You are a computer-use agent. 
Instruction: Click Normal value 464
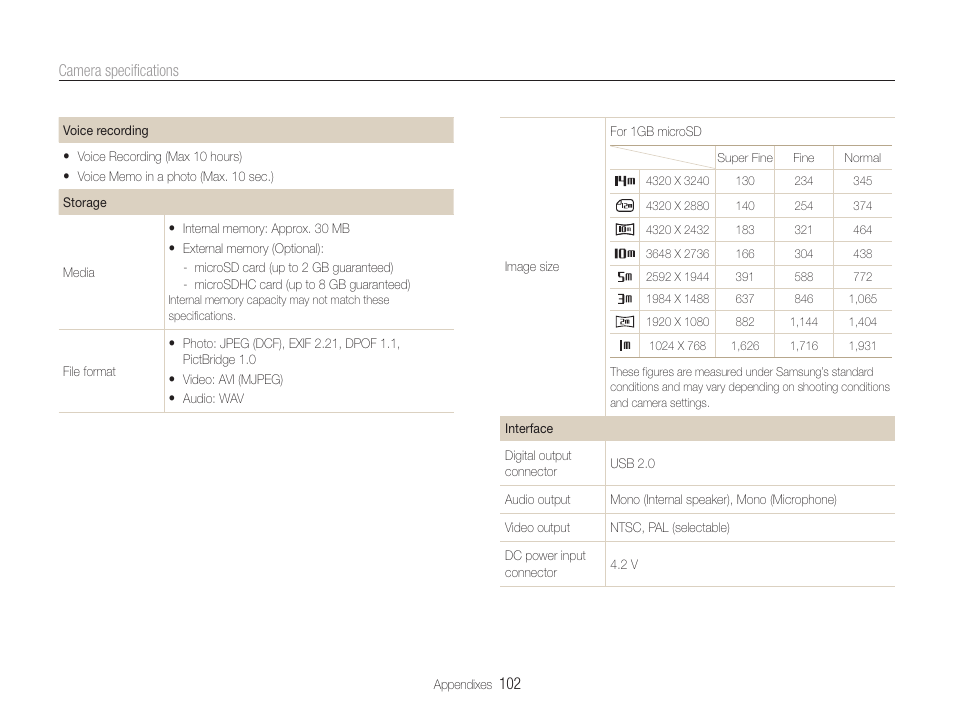click(x=862, y=229)
